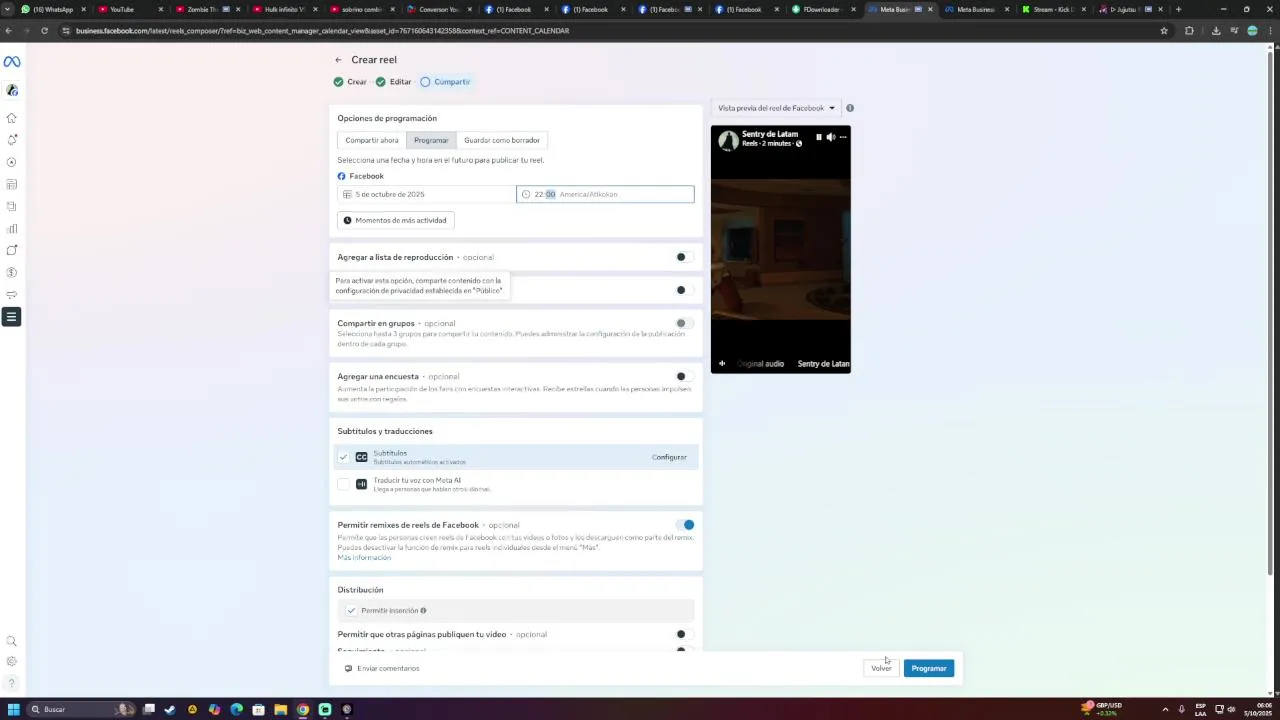Viewport: 1280px width, 720px height.
Task: Open inbox chat icon in sidebar
Action: (11, 250)
